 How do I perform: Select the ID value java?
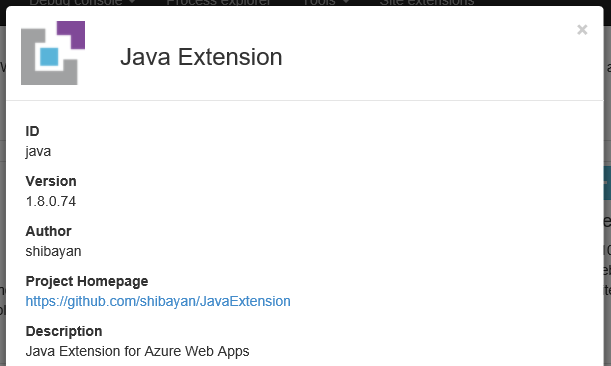coord(38,152)
